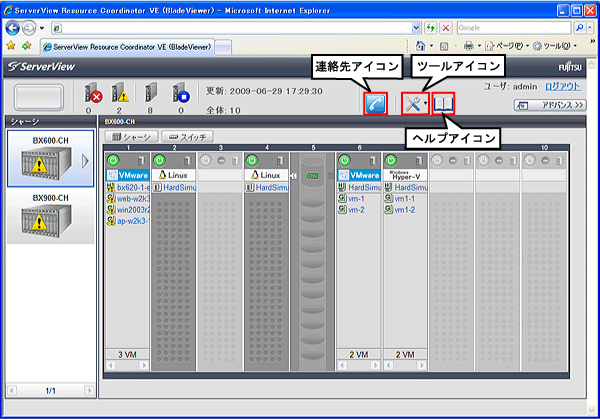This screenshot has height=419, width=600.
Task: Click the Windows Hyper-V label
Action: click(405, 175)
